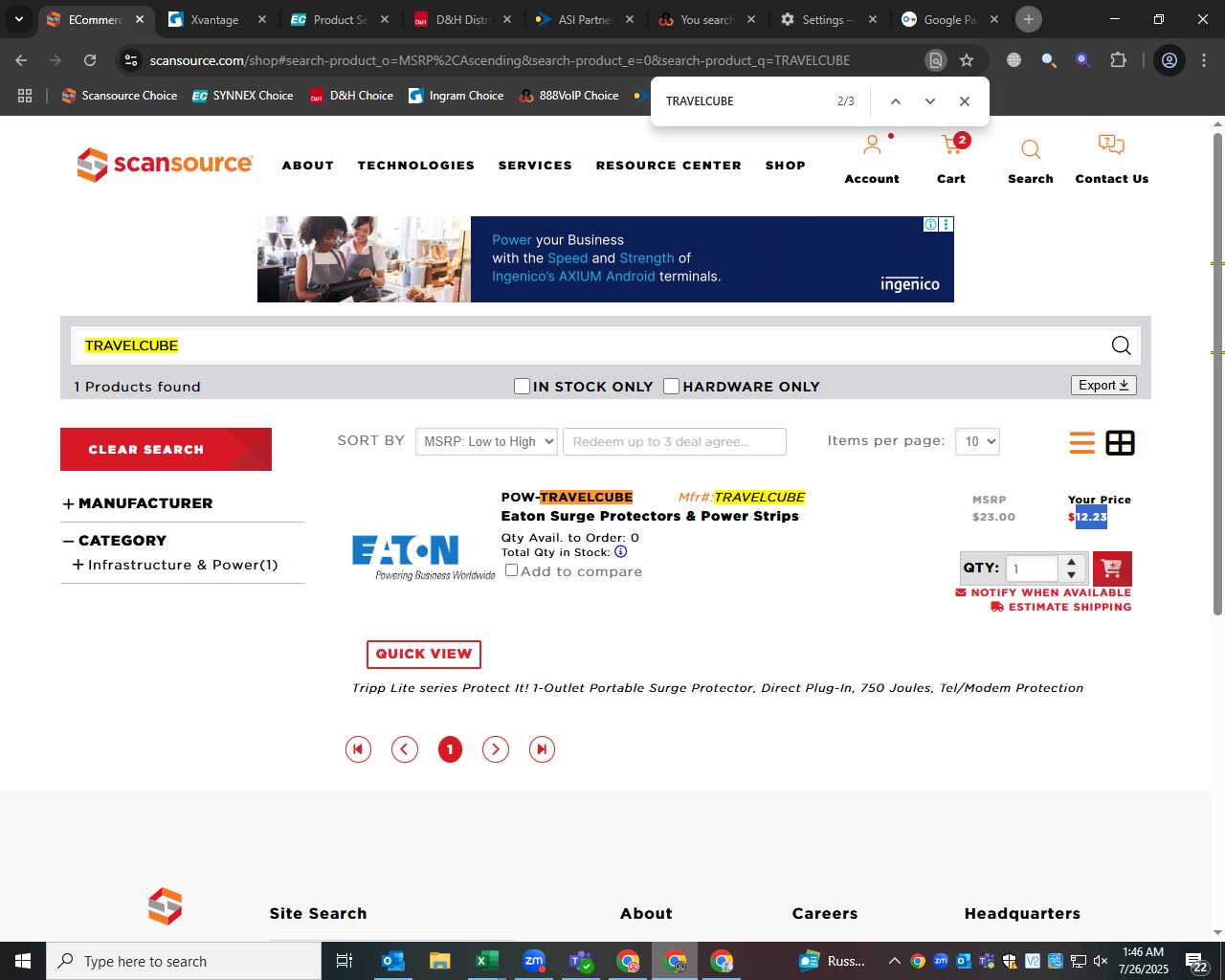Screen dimensions: 1225x980
Task: Open SYNNEX Choice bookmark
Action: 243,96
